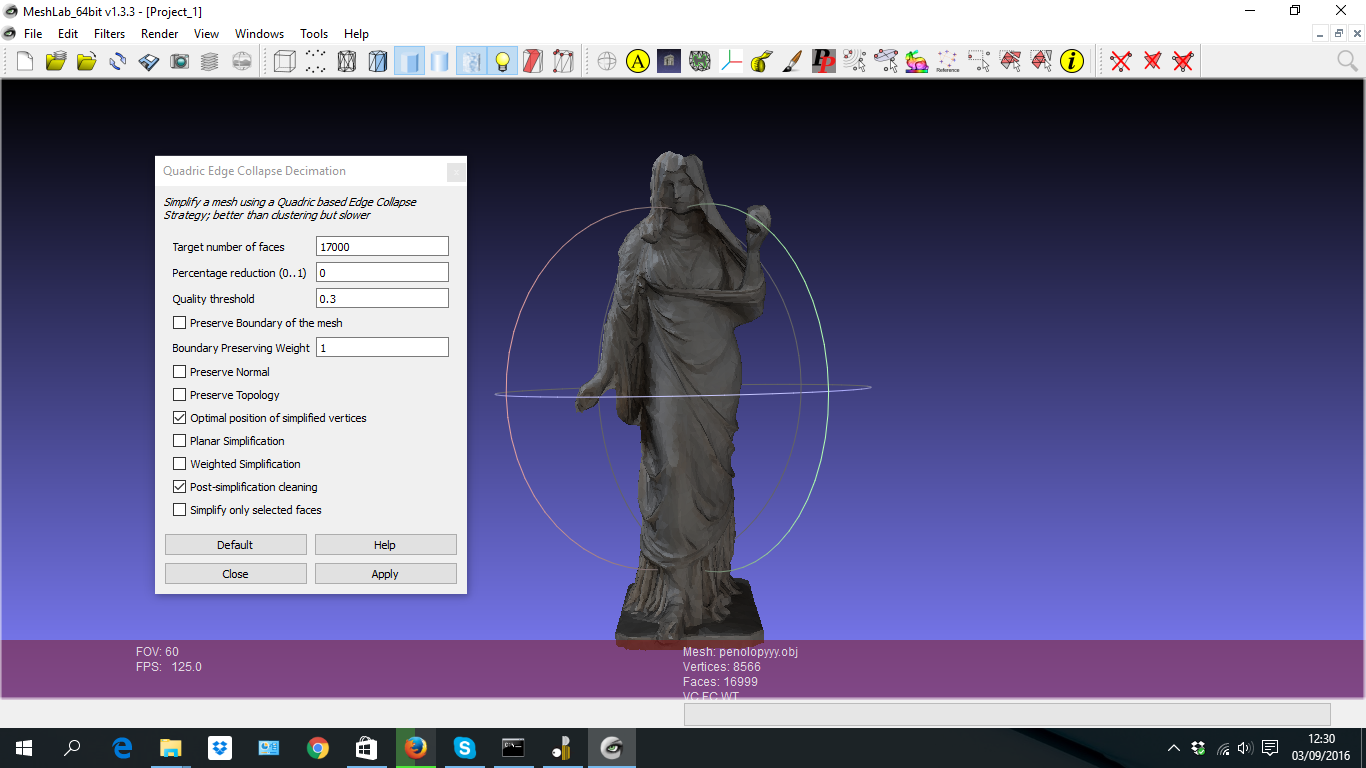Enable Preserve Boundary of the mesh
The image size is (1366, 768).
(180, 323)
